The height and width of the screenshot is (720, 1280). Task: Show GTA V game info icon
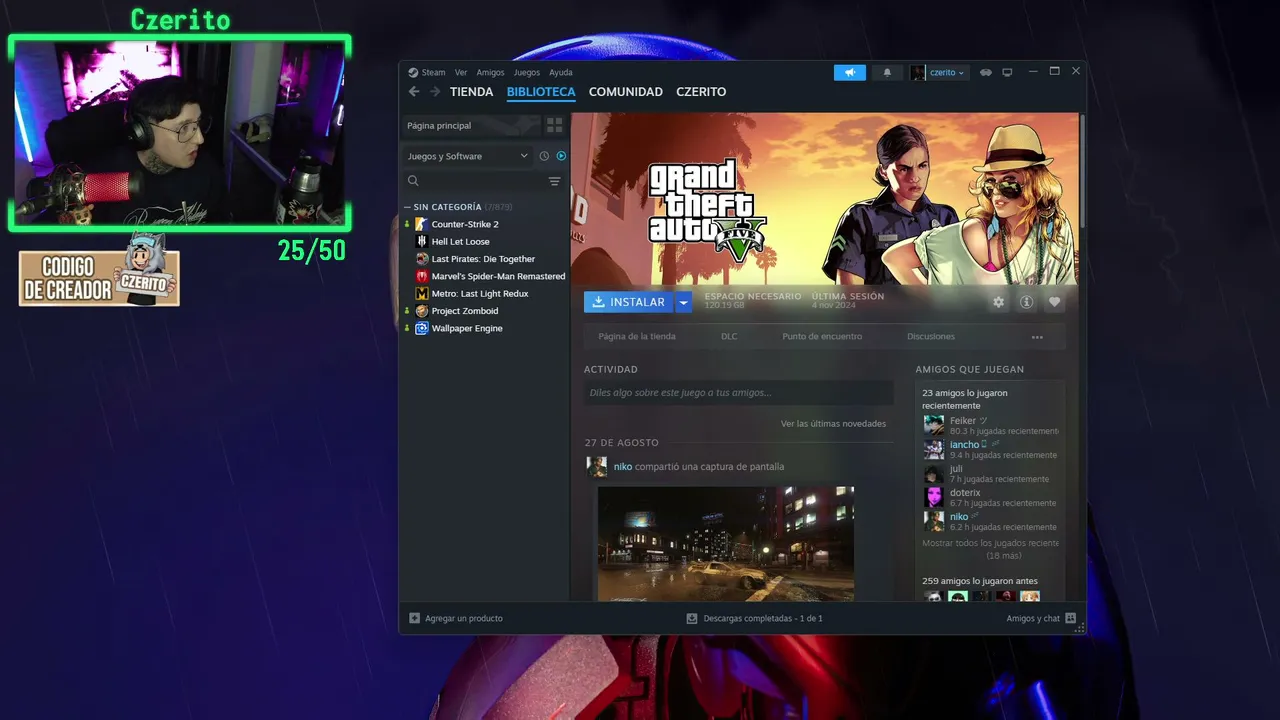coord(1026,302)
